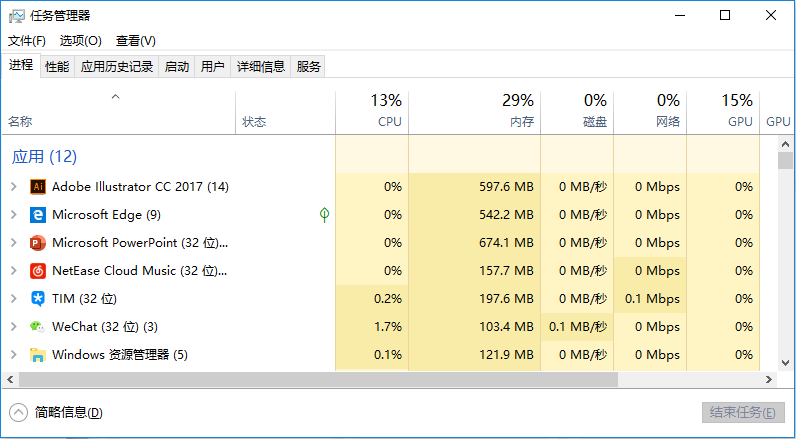Sort by the 磁盘 column header

[x=577, y=113]
